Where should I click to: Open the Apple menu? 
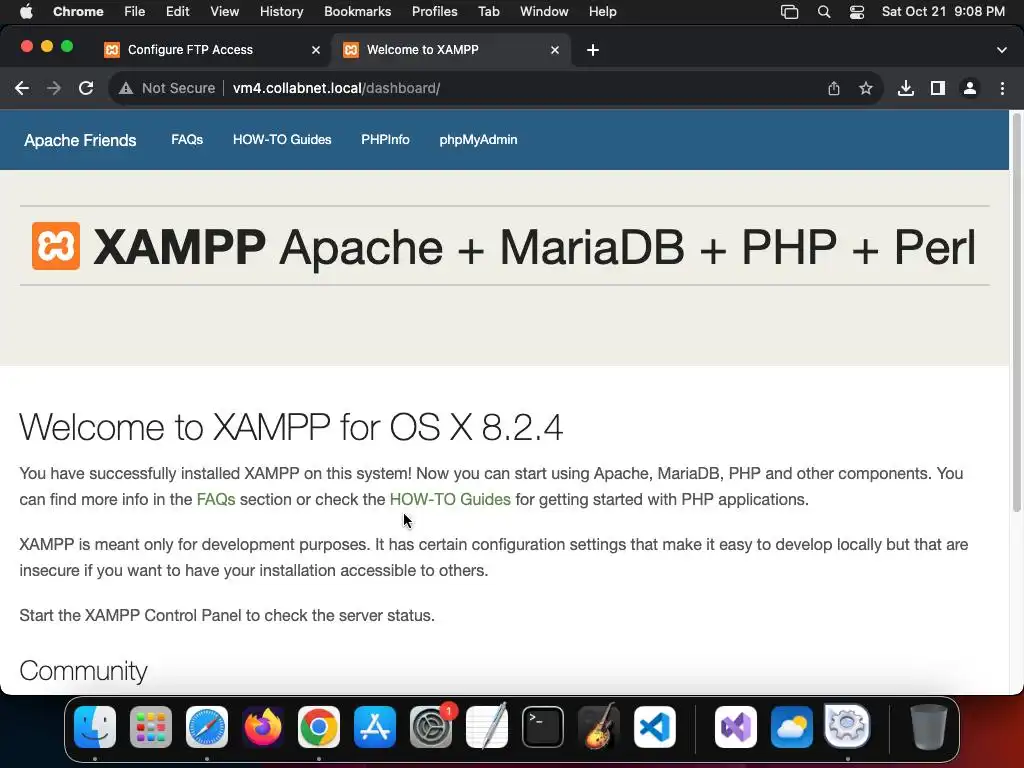tap(26, 12)
